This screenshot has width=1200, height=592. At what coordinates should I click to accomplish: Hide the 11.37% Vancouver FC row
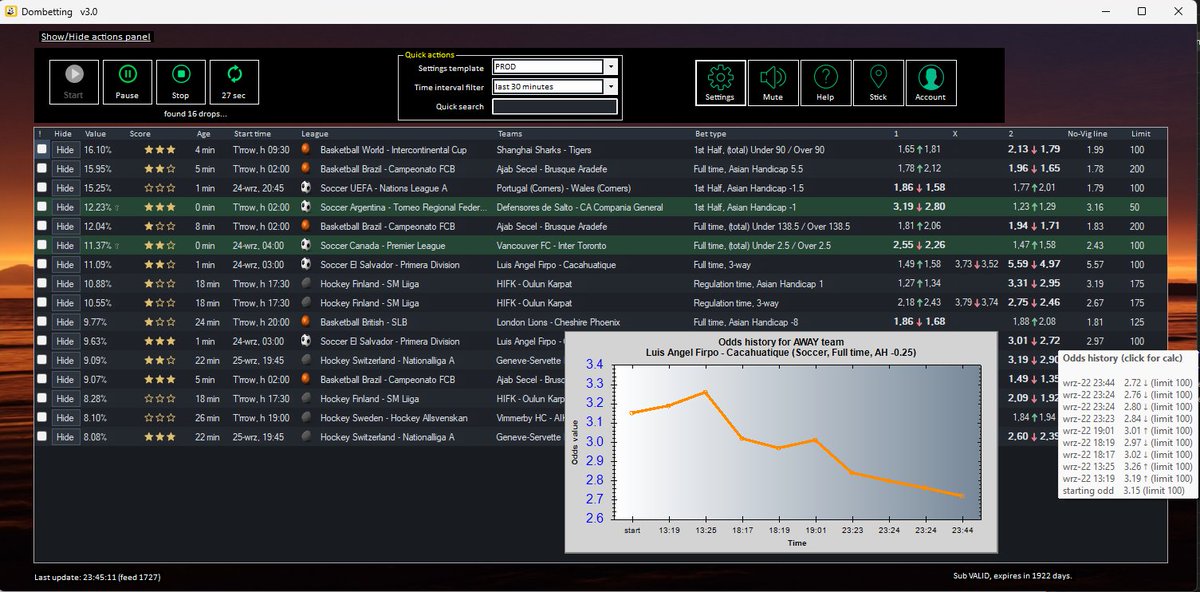click(65, 245)
